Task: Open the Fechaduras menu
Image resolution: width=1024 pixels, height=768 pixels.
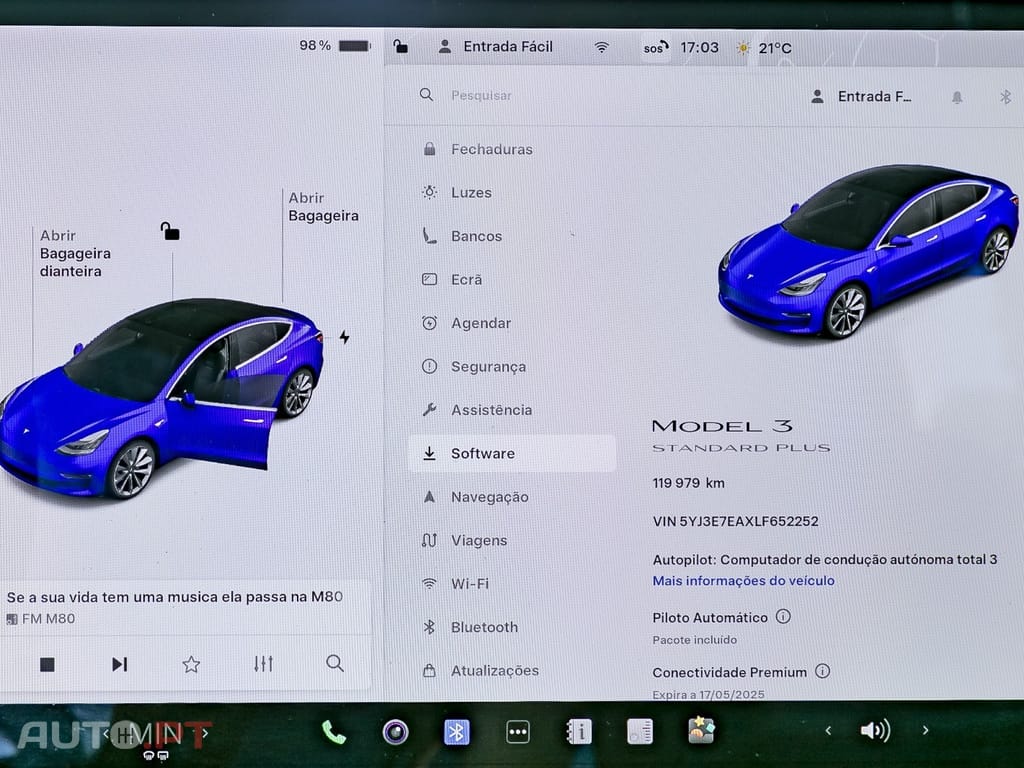Action: click(x=491, y=150)
